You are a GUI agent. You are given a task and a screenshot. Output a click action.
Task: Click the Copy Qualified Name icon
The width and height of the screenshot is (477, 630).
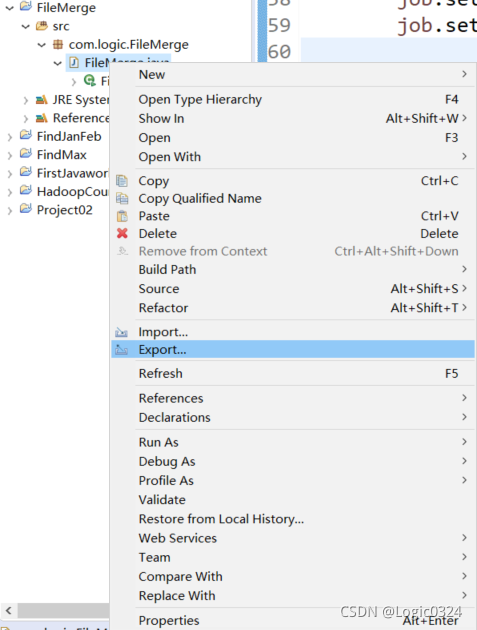pos(122,198)
